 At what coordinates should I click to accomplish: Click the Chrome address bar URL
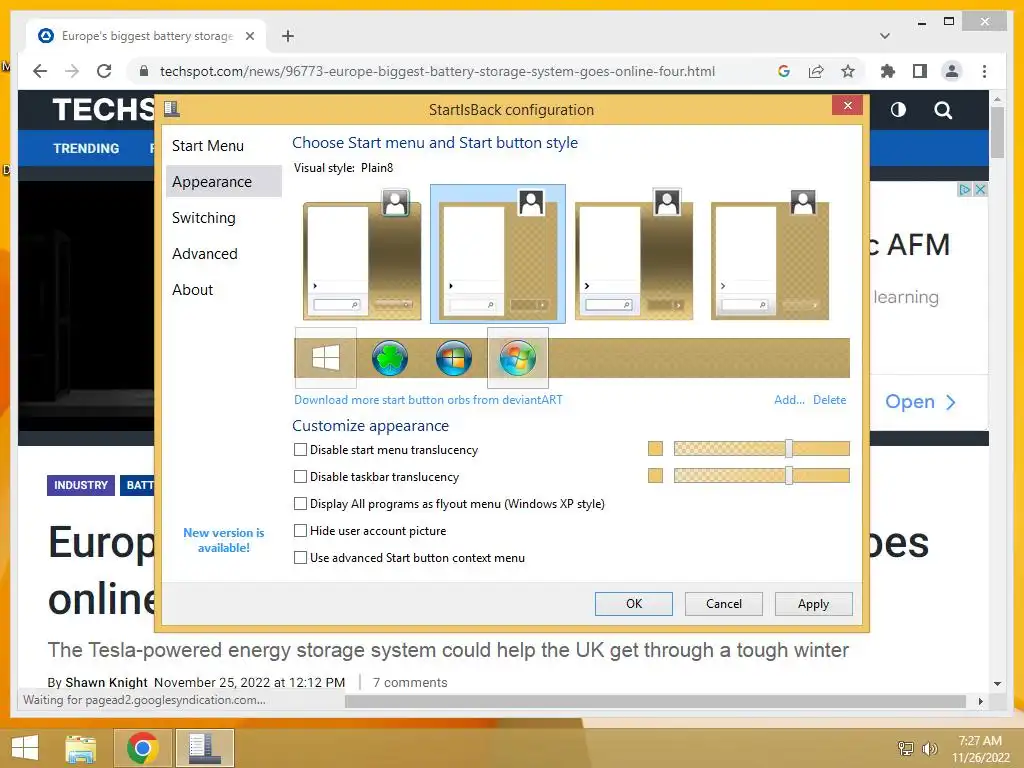point(437,71)
